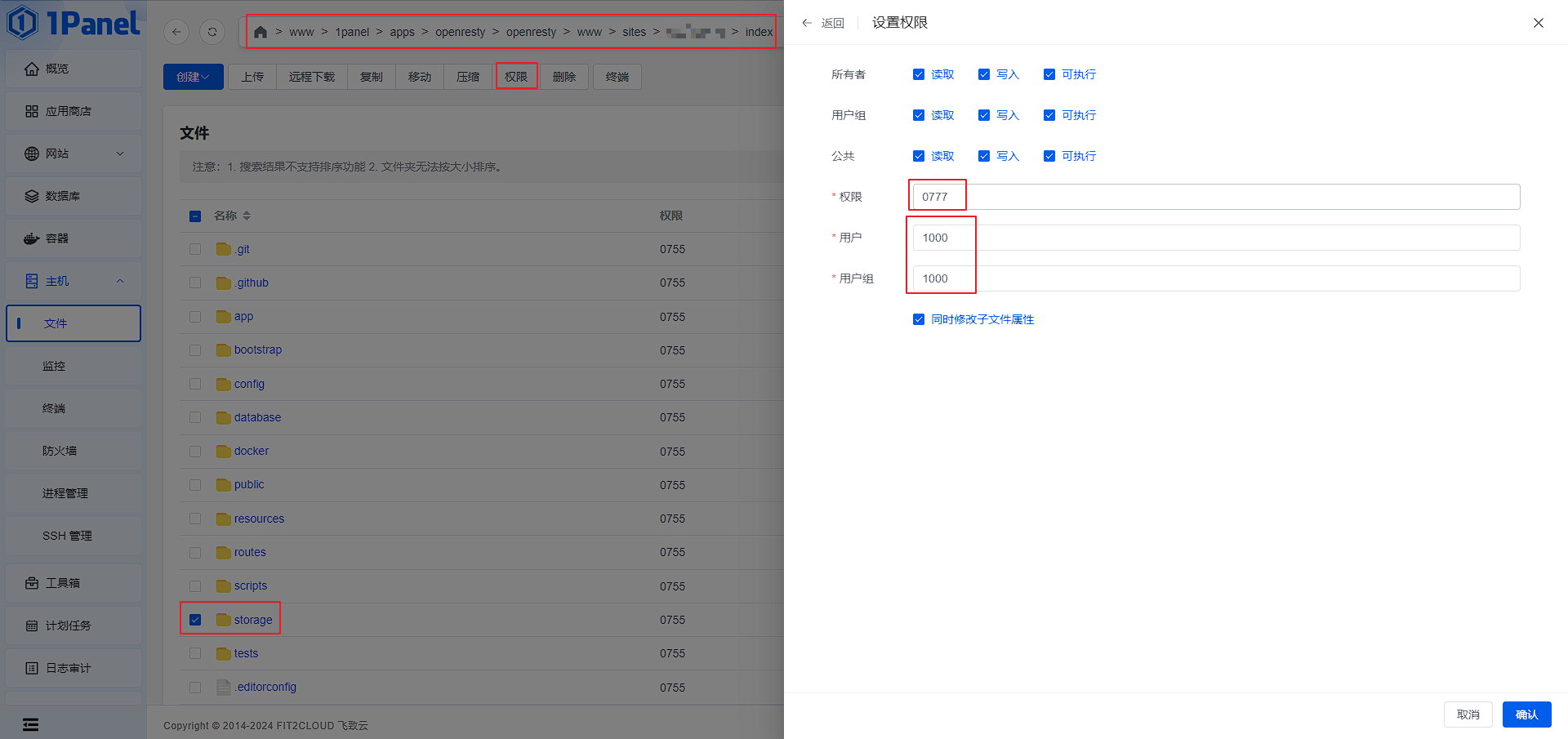Click the 远程下载 button
Screen dimensions: 1568x739
pyautogui.click(x=312, y=77)
